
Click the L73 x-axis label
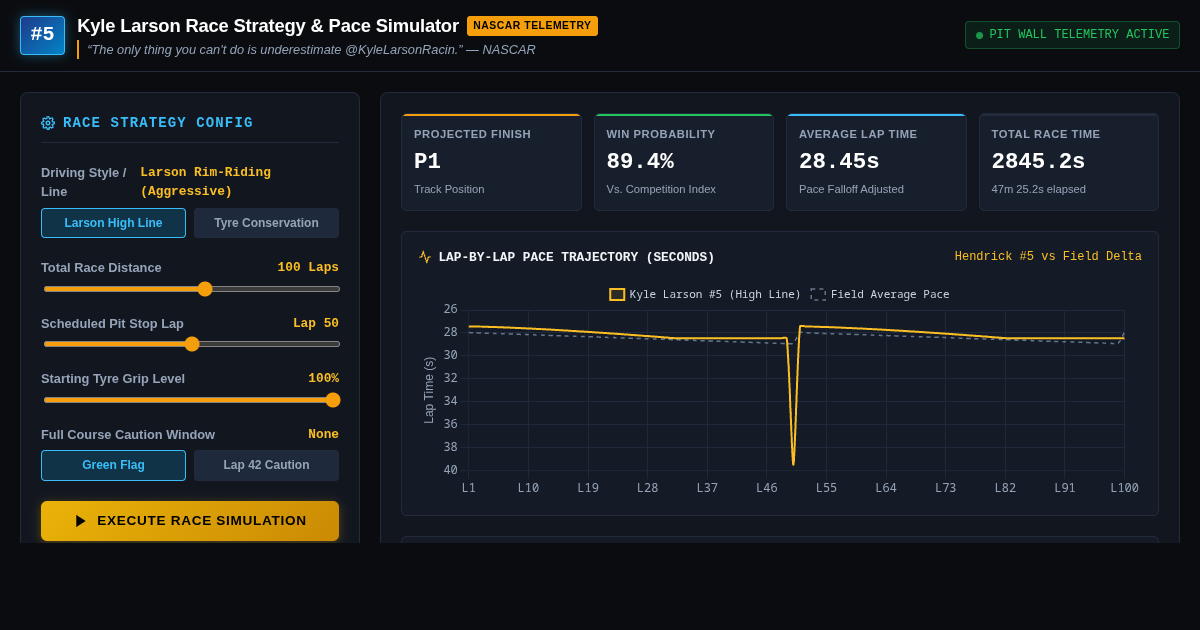pos(945,488)
